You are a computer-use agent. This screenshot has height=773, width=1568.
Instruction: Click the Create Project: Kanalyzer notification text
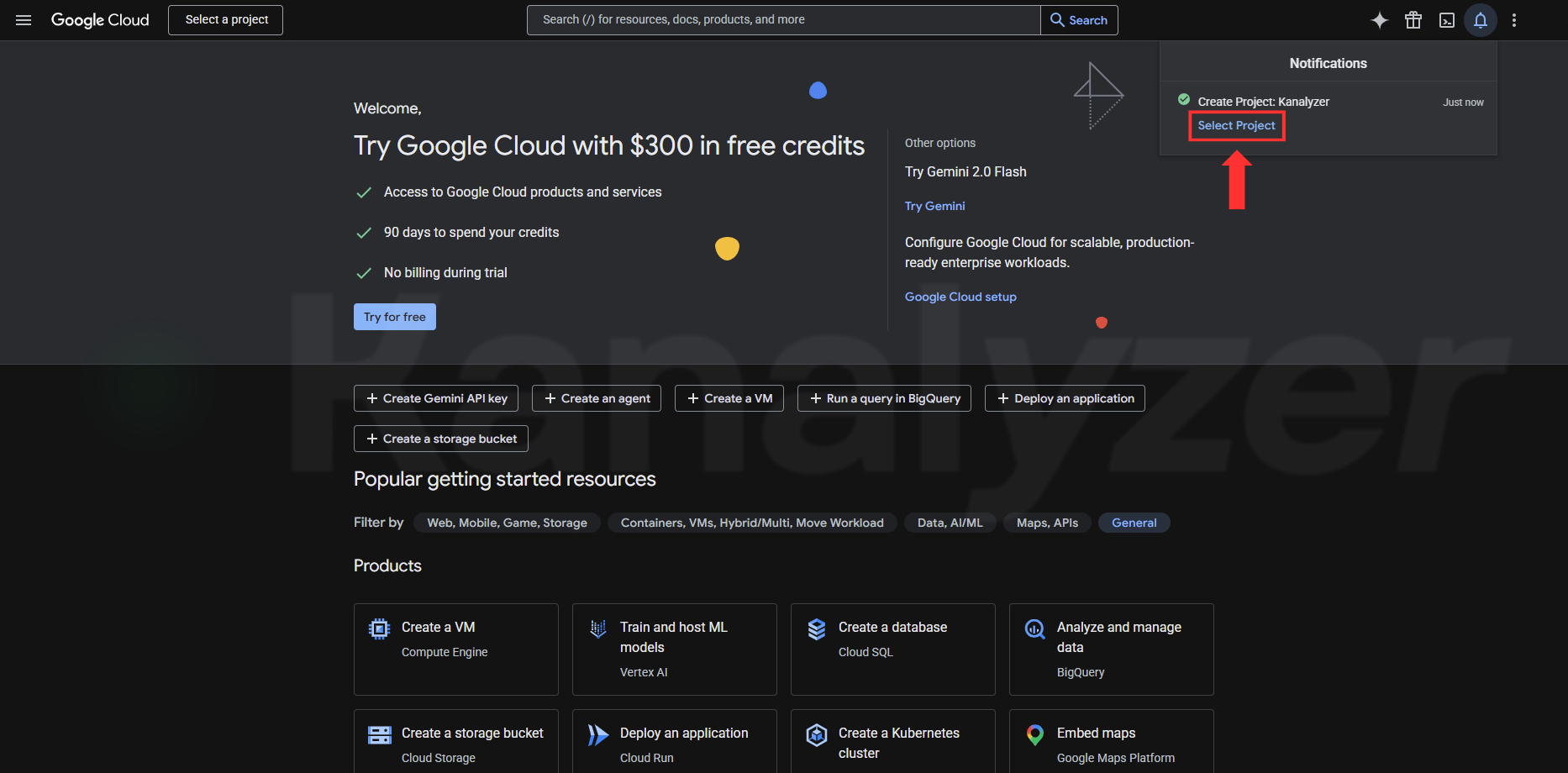point(1264,102)
